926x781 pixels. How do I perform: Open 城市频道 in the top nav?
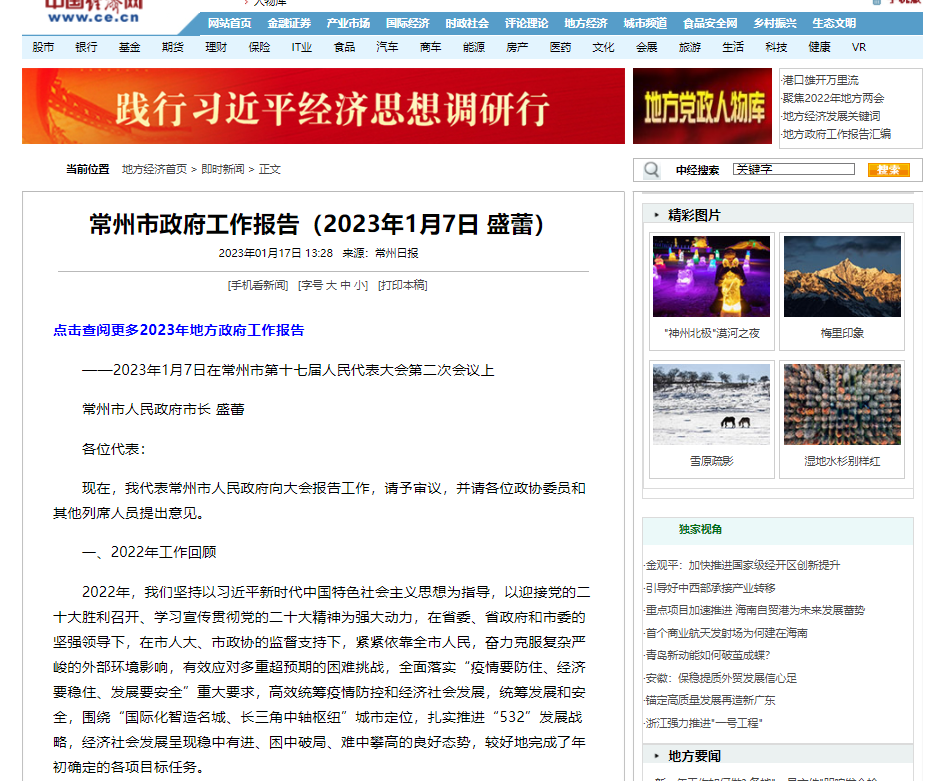(645, 23)
